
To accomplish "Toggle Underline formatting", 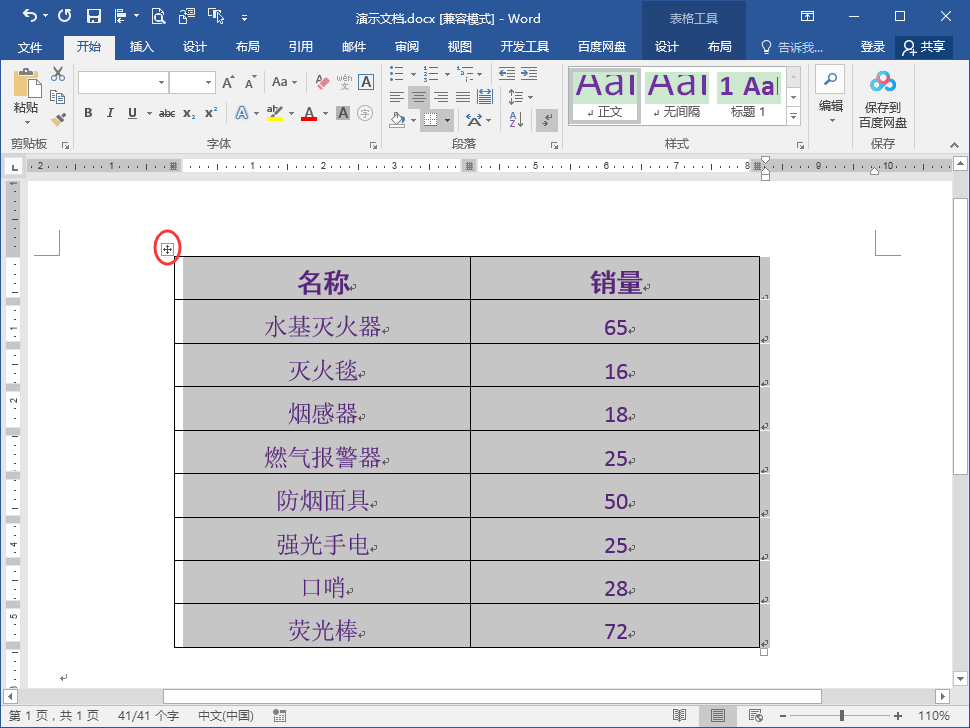I will point(132,113).
